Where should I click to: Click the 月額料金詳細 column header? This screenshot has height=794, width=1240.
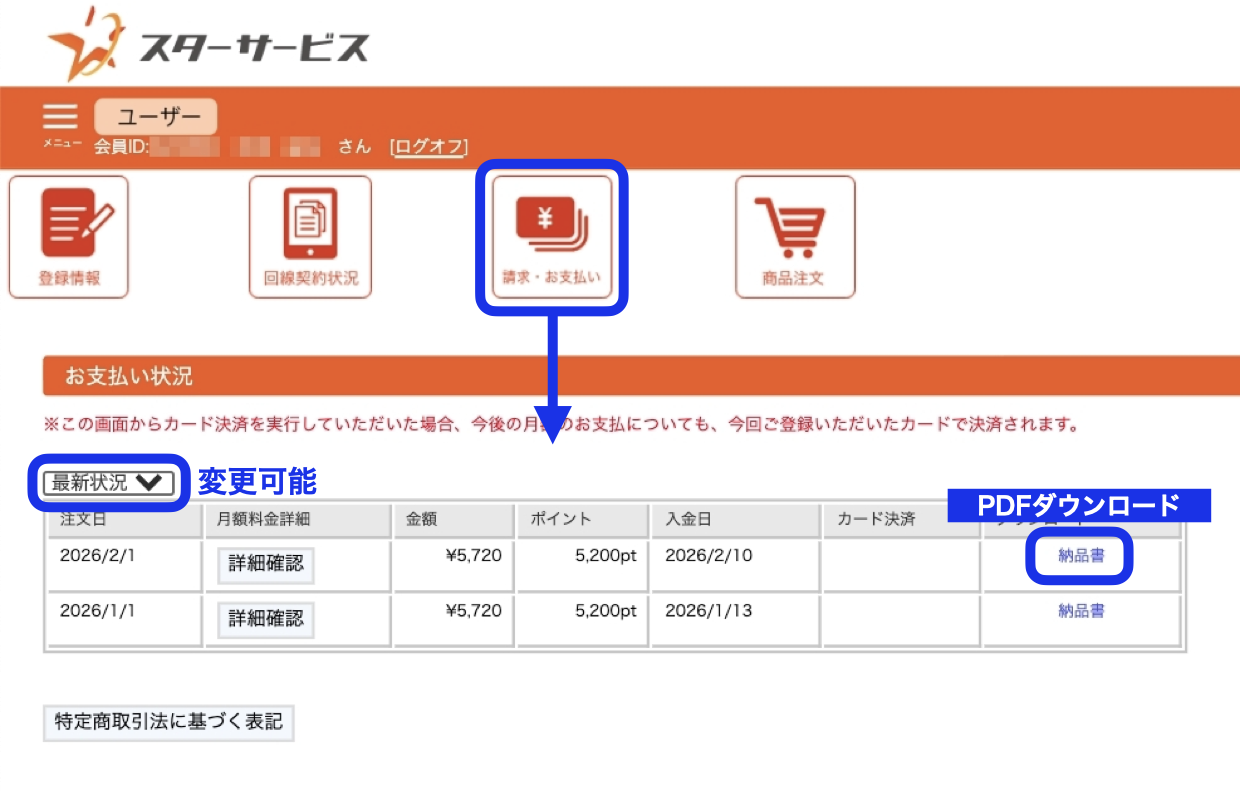click(298, 520)
